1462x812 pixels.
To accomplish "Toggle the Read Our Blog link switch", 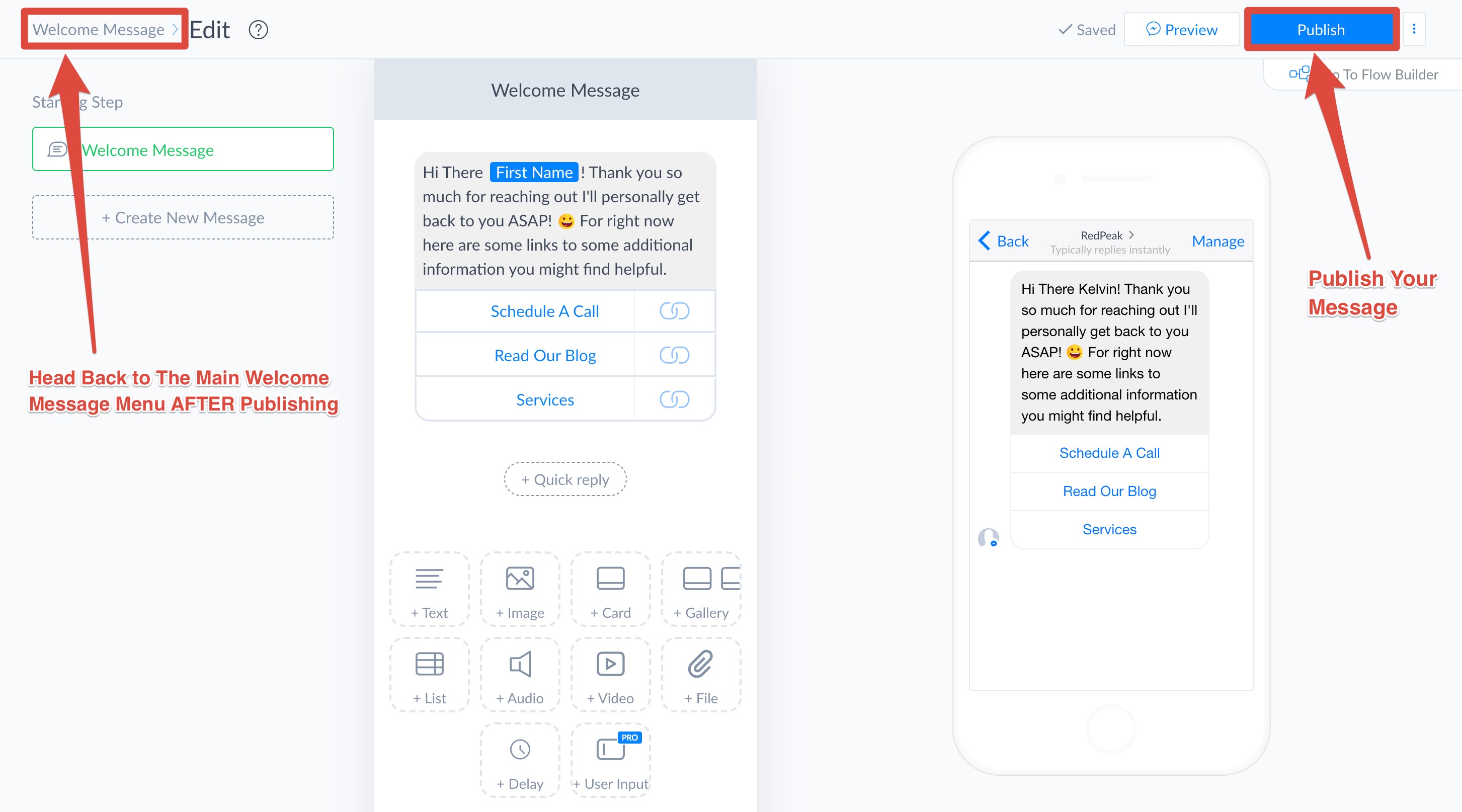I will point(674,355).
